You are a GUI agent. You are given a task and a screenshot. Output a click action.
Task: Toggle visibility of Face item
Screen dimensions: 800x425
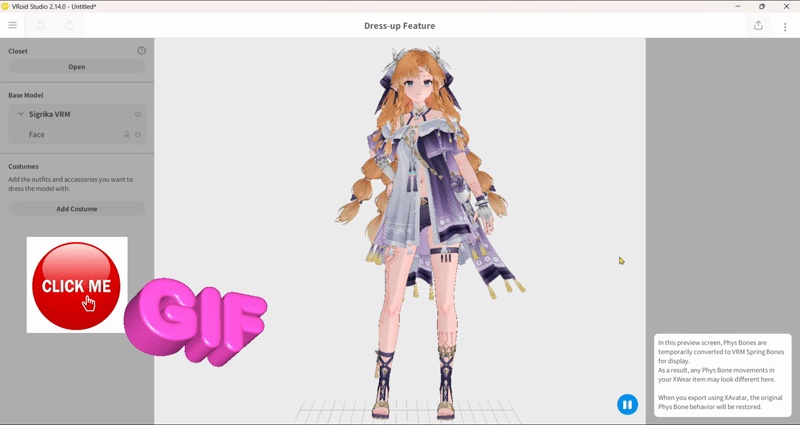pyautogui.click(x=138, y=135)
